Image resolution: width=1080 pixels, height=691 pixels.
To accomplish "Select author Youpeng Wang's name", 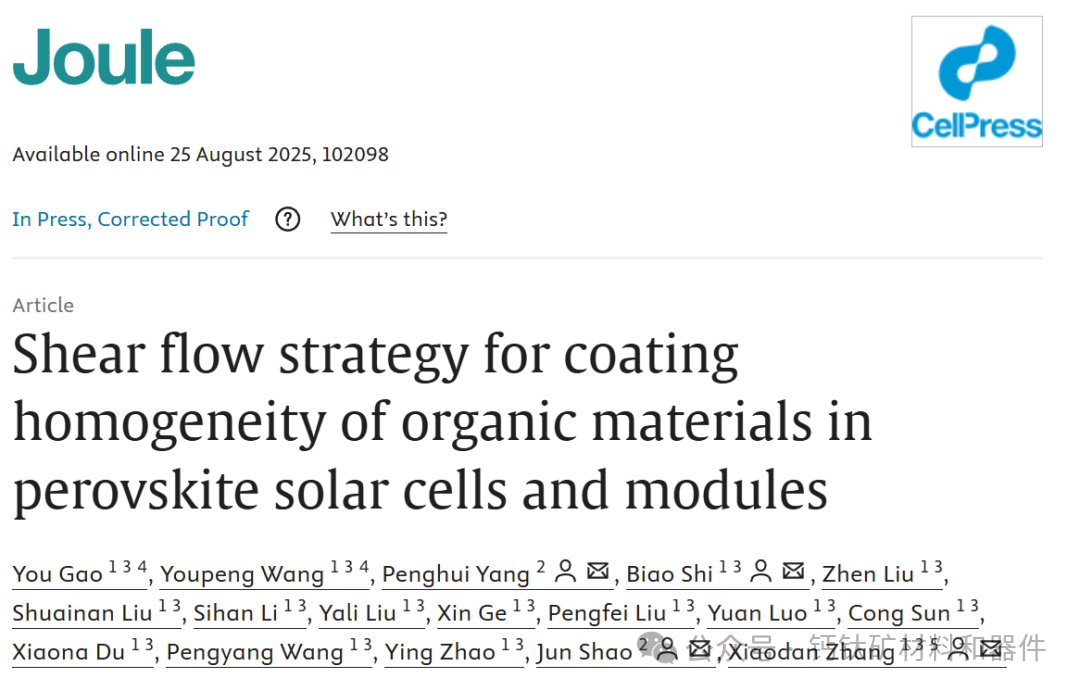I will (242, 574).
